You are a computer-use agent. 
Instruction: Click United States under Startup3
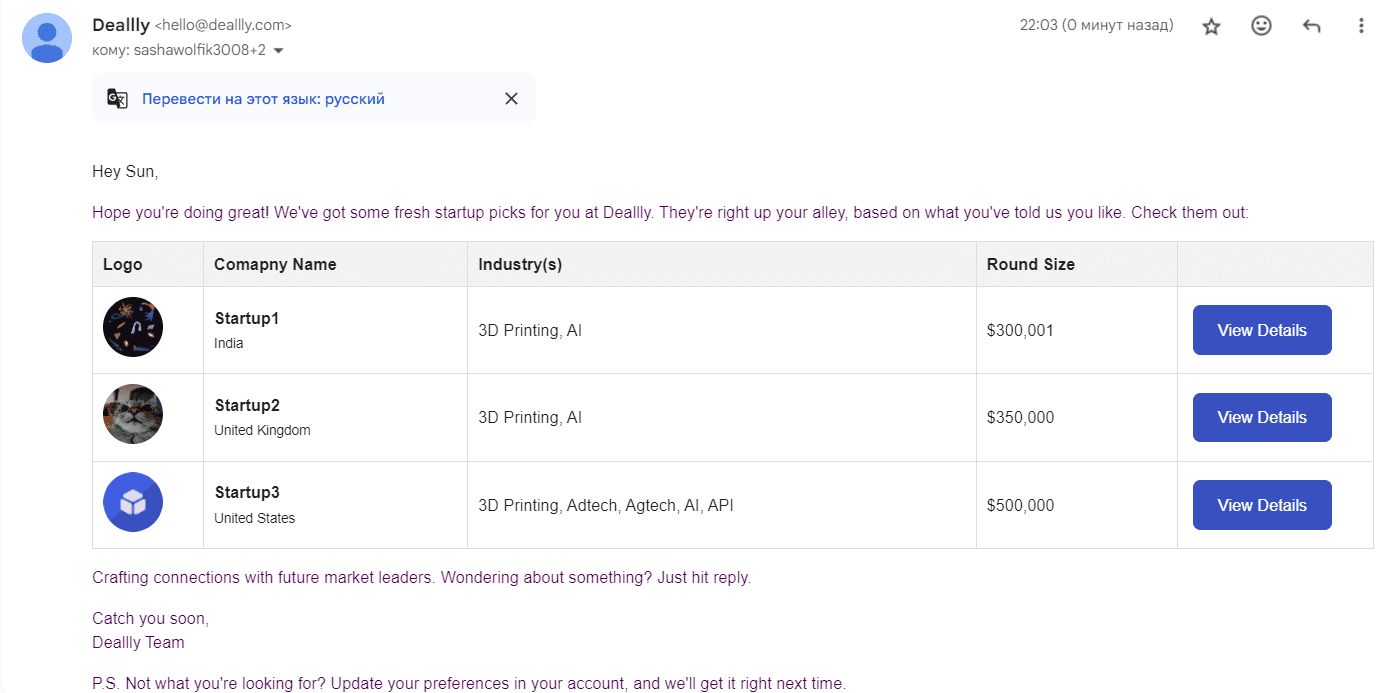255,518
